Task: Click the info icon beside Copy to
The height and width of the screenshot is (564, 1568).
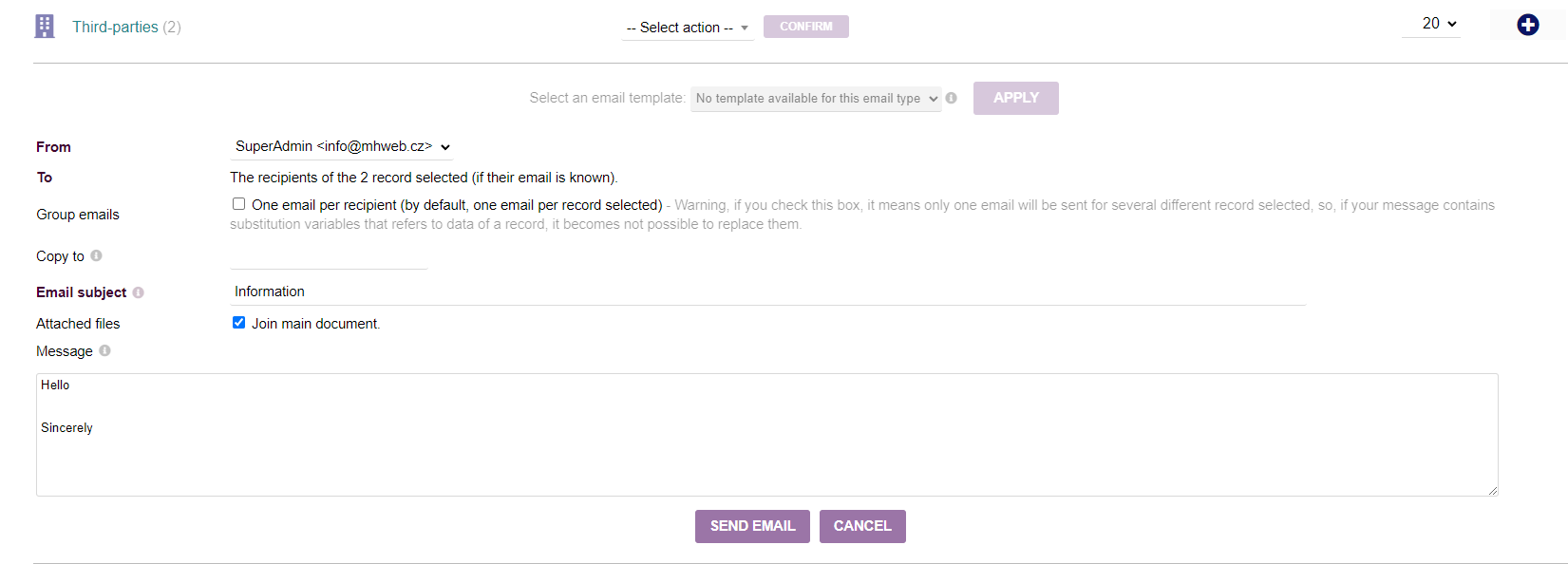Action: [96, 255]
